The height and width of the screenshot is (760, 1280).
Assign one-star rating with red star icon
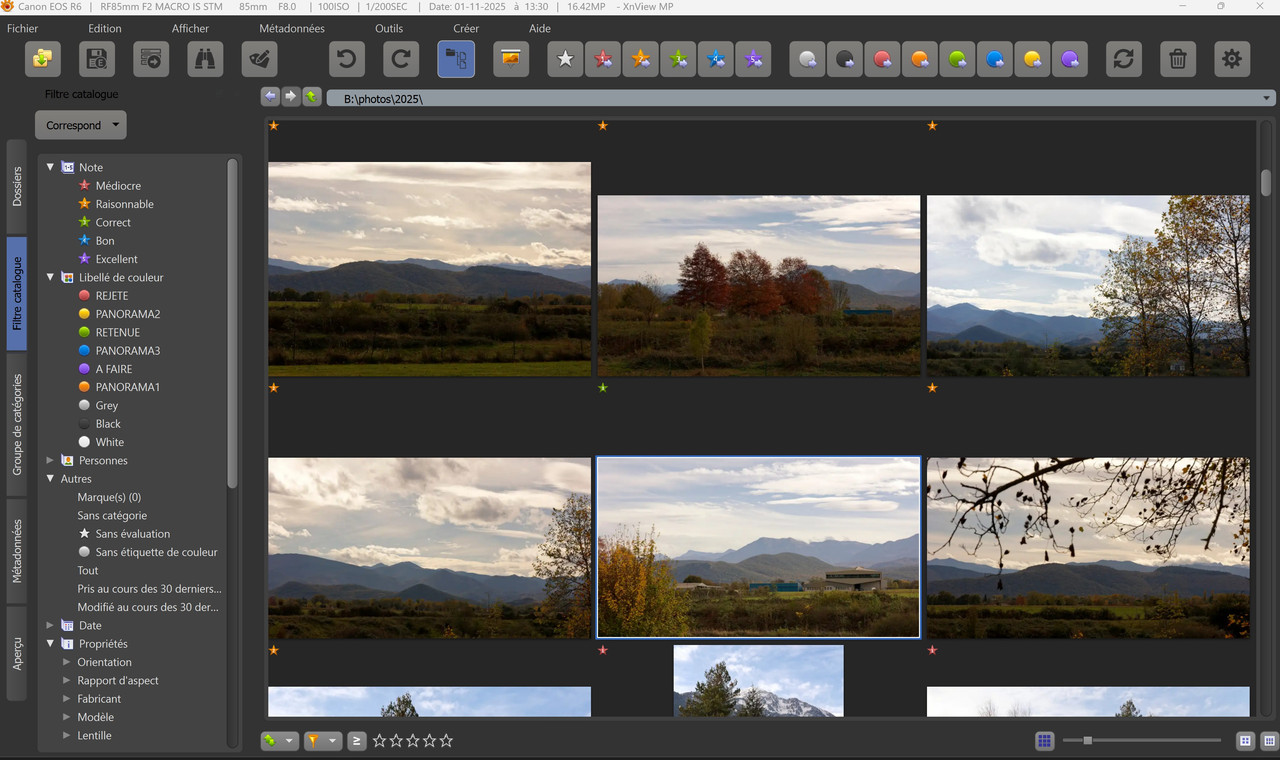[x=603, y=59]
